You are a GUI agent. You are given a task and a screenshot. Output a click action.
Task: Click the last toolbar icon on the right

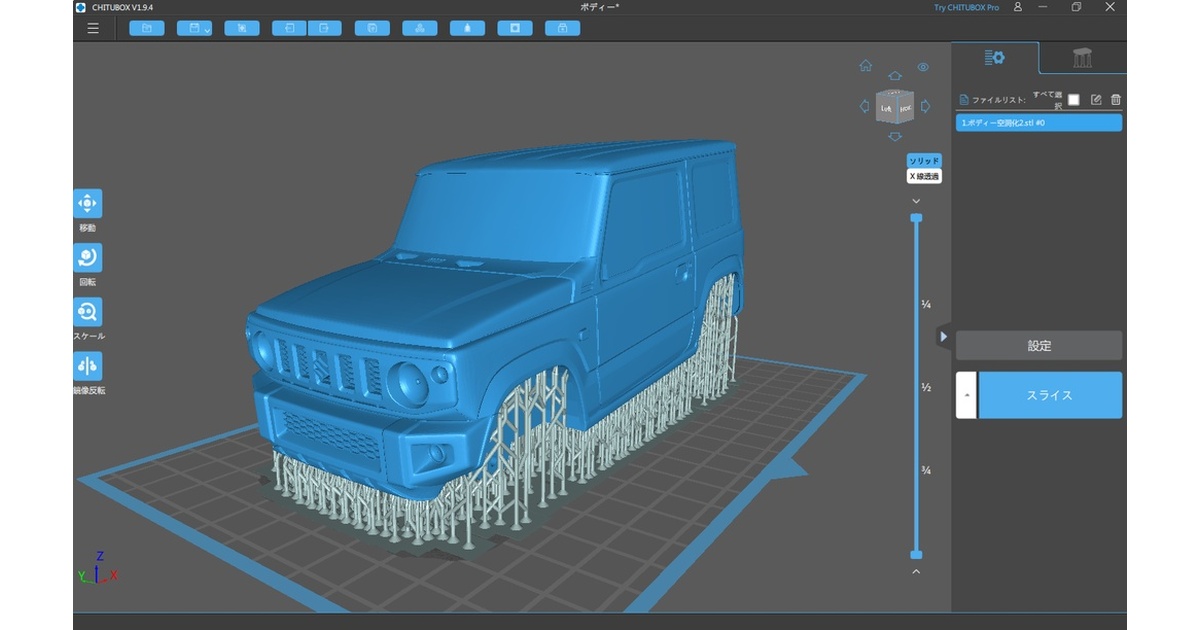pos(562,28)
